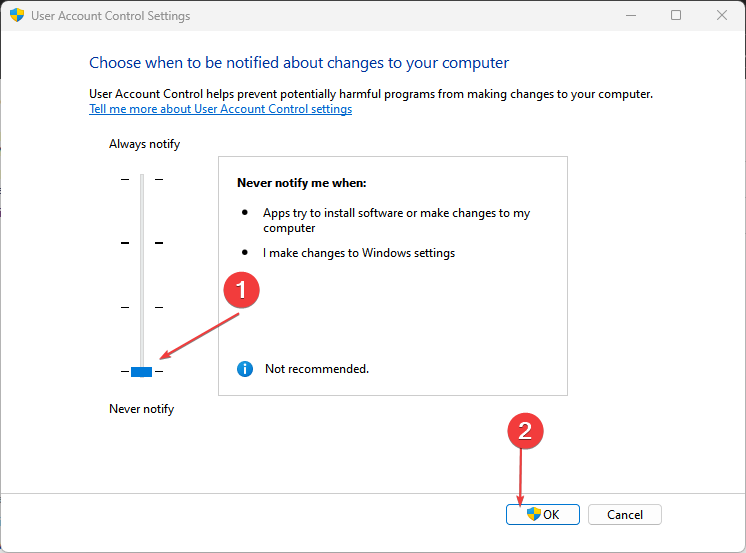The height and width of the screenshot is (553, 746).
Task: Click the 'User Account Control helps prevent' description
Action: 371,94
